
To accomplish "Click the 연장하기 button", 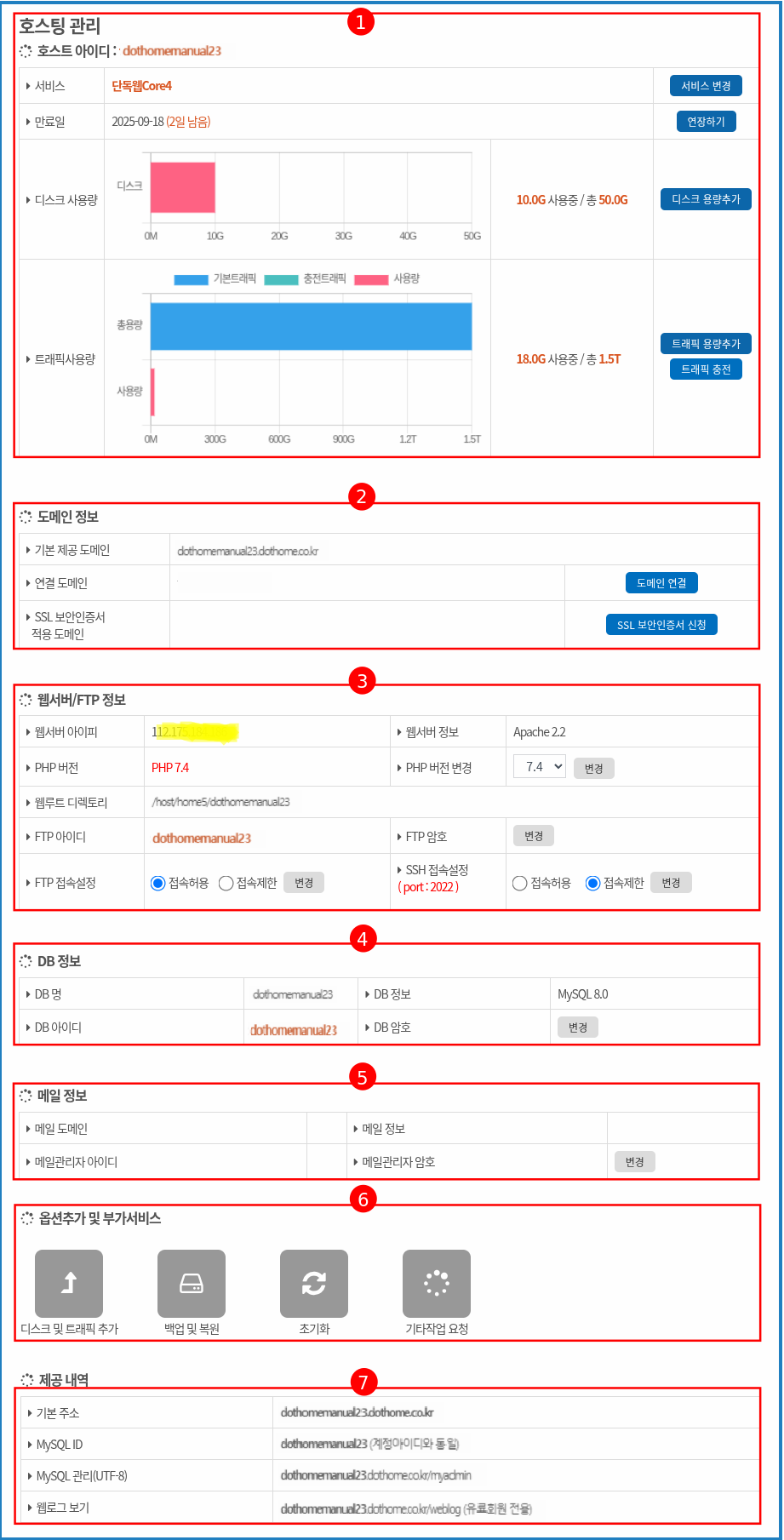I will 706,122.
